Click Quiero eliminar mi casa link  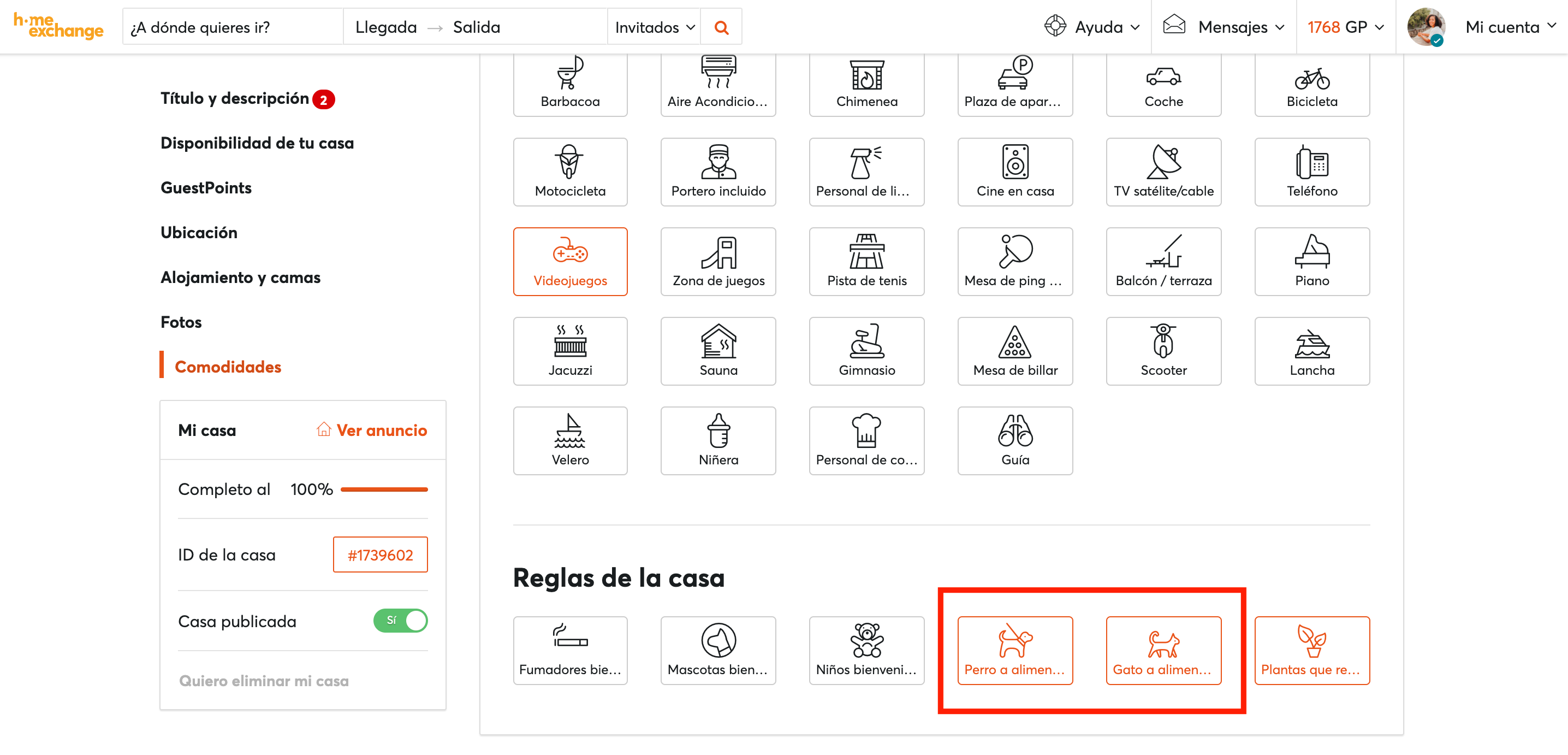[x=264, y=681]
